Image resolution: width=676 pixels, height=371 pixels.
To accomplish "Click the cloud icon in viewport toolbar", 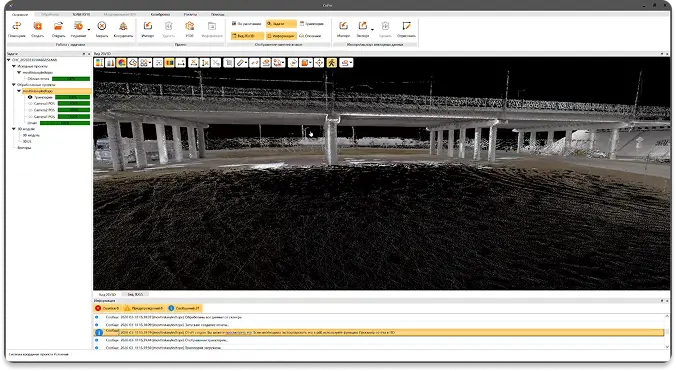I will tap(133, 63).
